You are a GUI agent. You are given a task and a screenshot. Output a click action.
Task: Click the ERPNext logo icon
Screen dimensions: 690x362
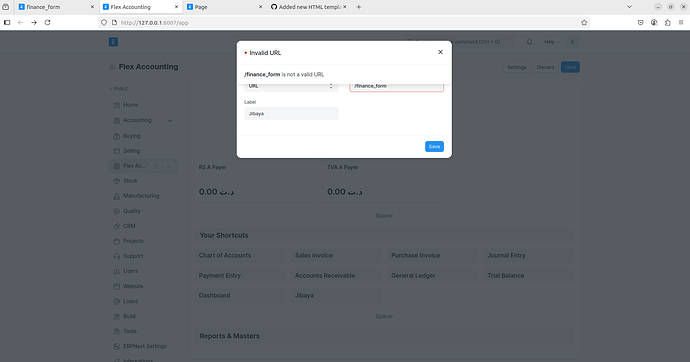pos(113,42)
